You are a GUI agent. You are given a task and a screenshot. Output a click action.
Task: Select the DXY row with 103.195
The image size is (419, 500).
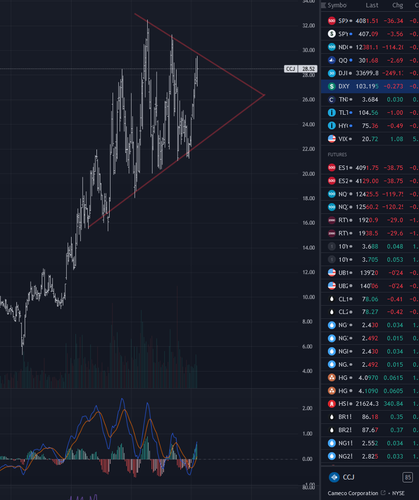coord(370,86)
